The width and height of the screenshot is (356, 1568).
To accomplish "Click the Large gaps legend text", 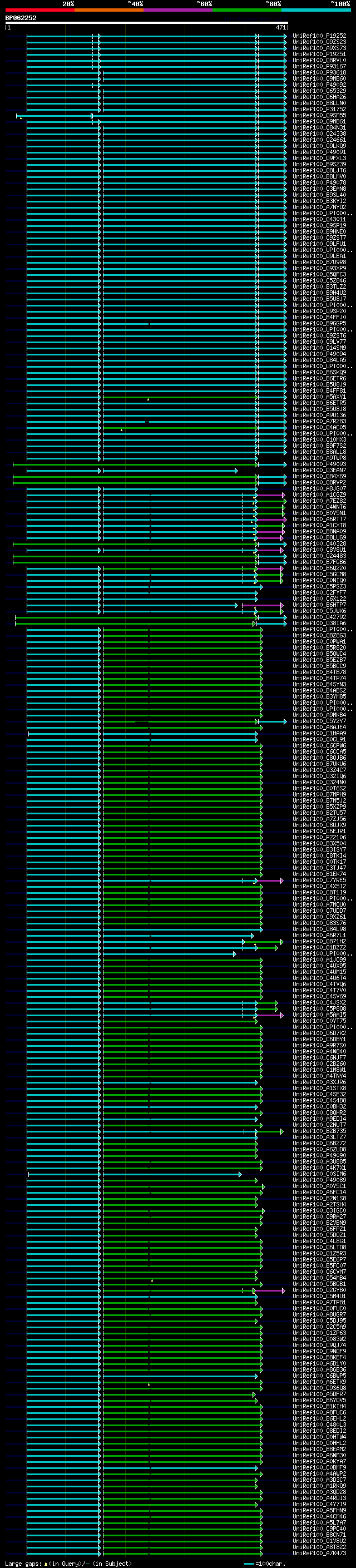I will coord(67,1564).
